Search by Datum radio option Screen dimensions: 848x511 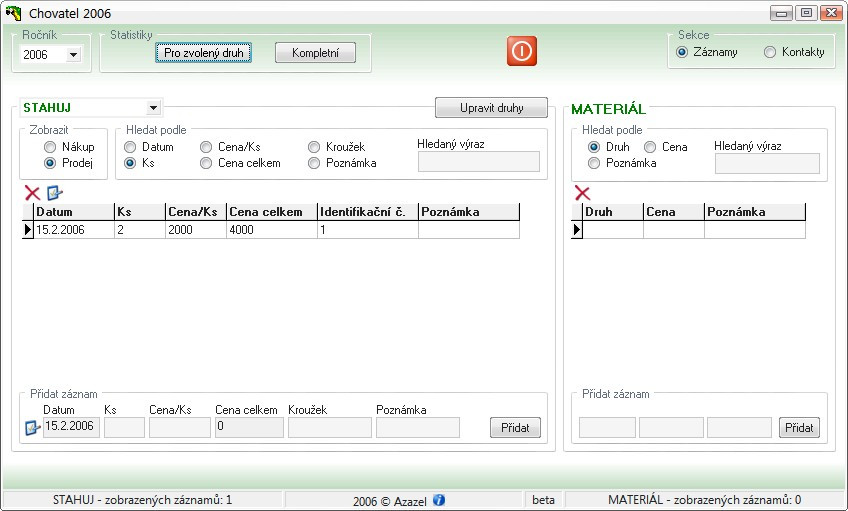click(x=130, y=147)
